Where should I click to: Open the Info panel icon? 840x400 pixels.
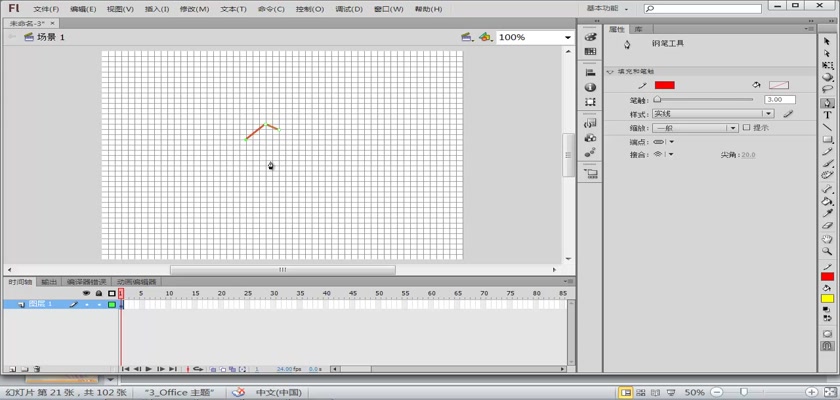(x=590, y=87)
